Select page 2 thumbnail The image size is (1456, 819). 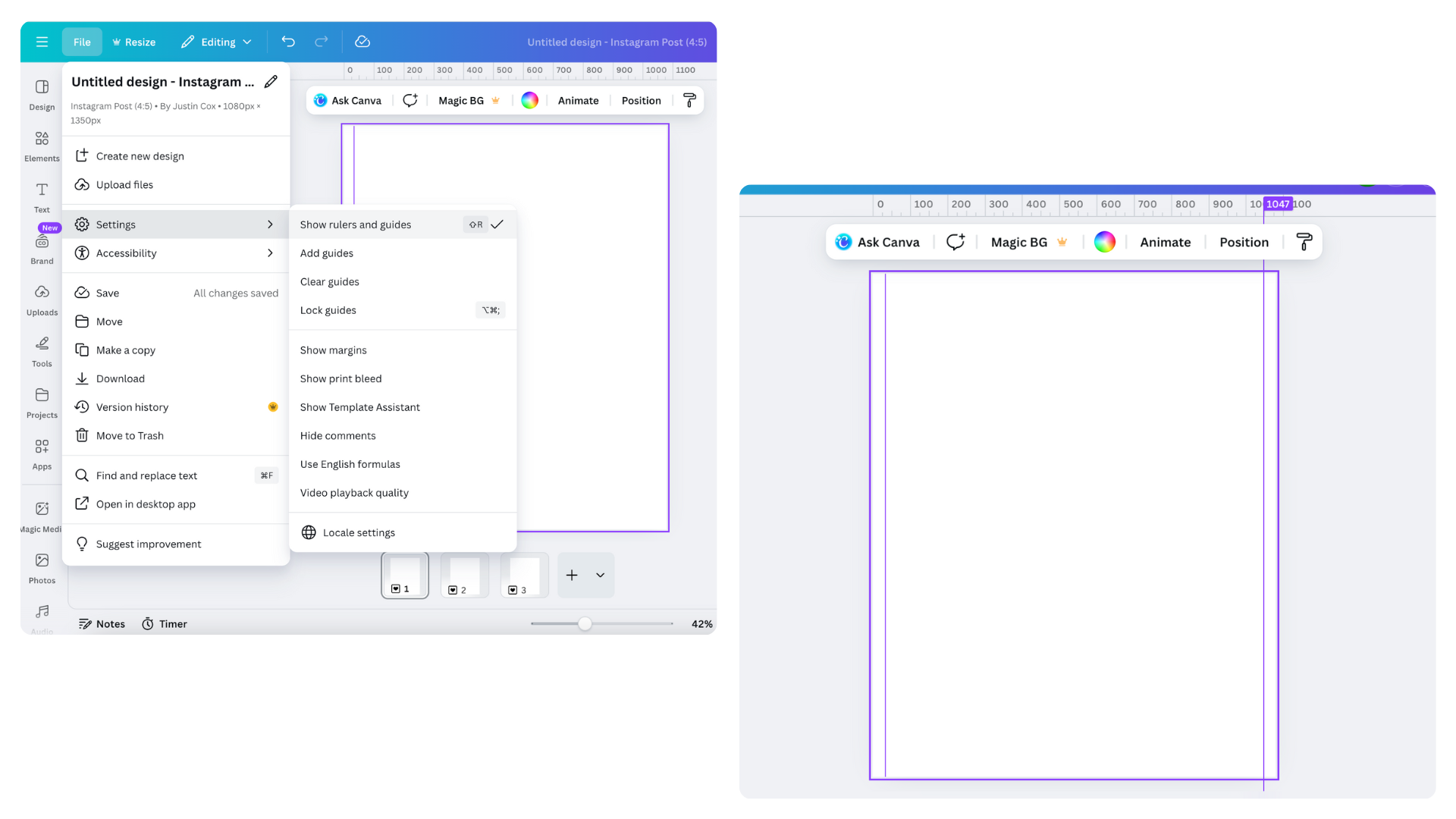[x=464, y=575]
